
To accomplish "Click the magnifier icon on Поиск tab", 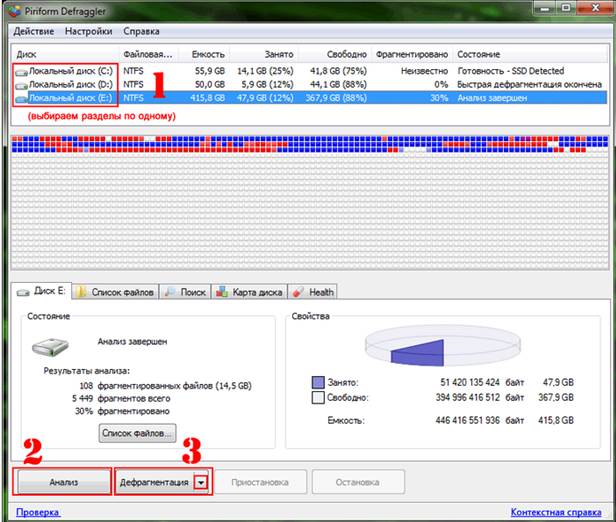I will [x=170, y=292].
